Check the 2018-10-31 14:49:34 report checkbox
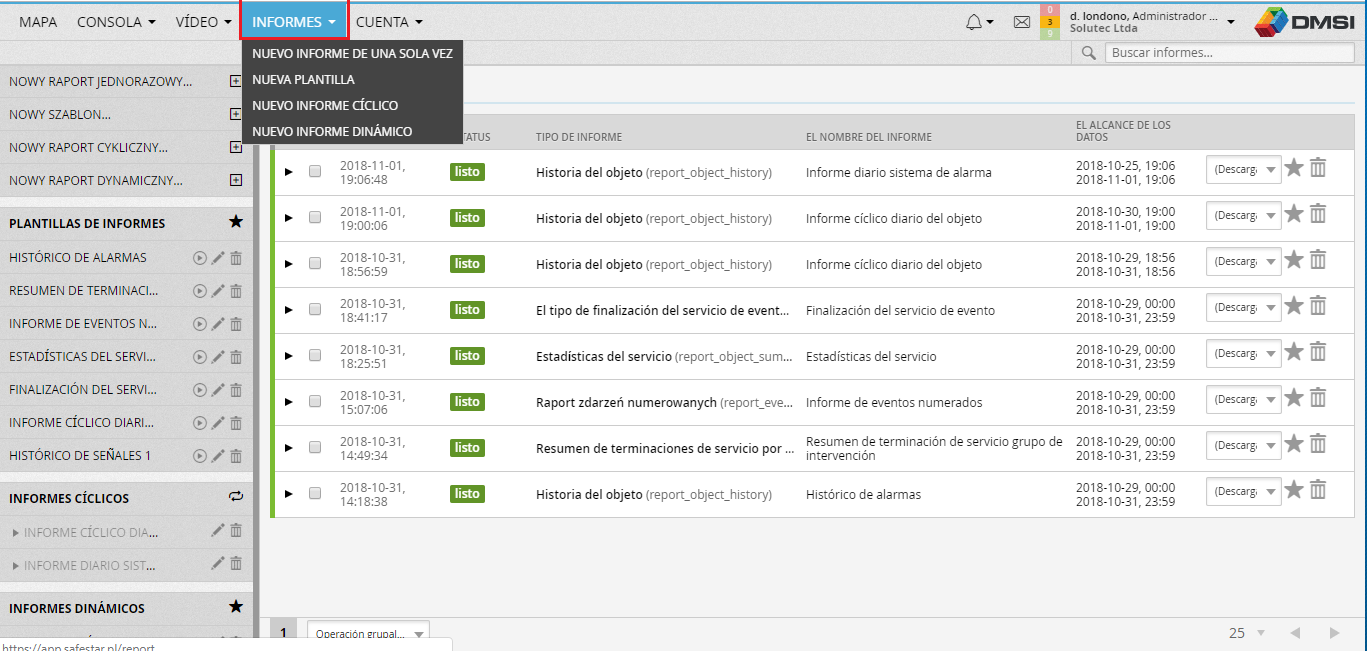1367x651 pixels. pos(315,448)
